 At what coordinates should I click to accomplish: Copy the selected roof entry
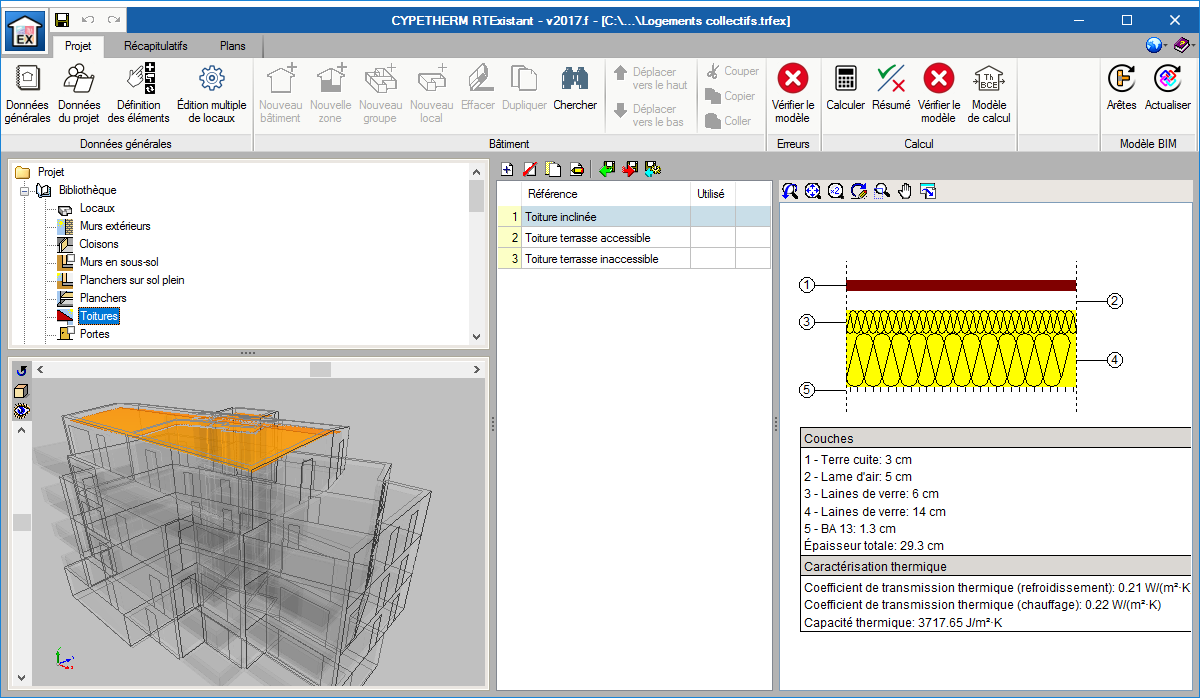pyautogui.click(x=553, y=169)
